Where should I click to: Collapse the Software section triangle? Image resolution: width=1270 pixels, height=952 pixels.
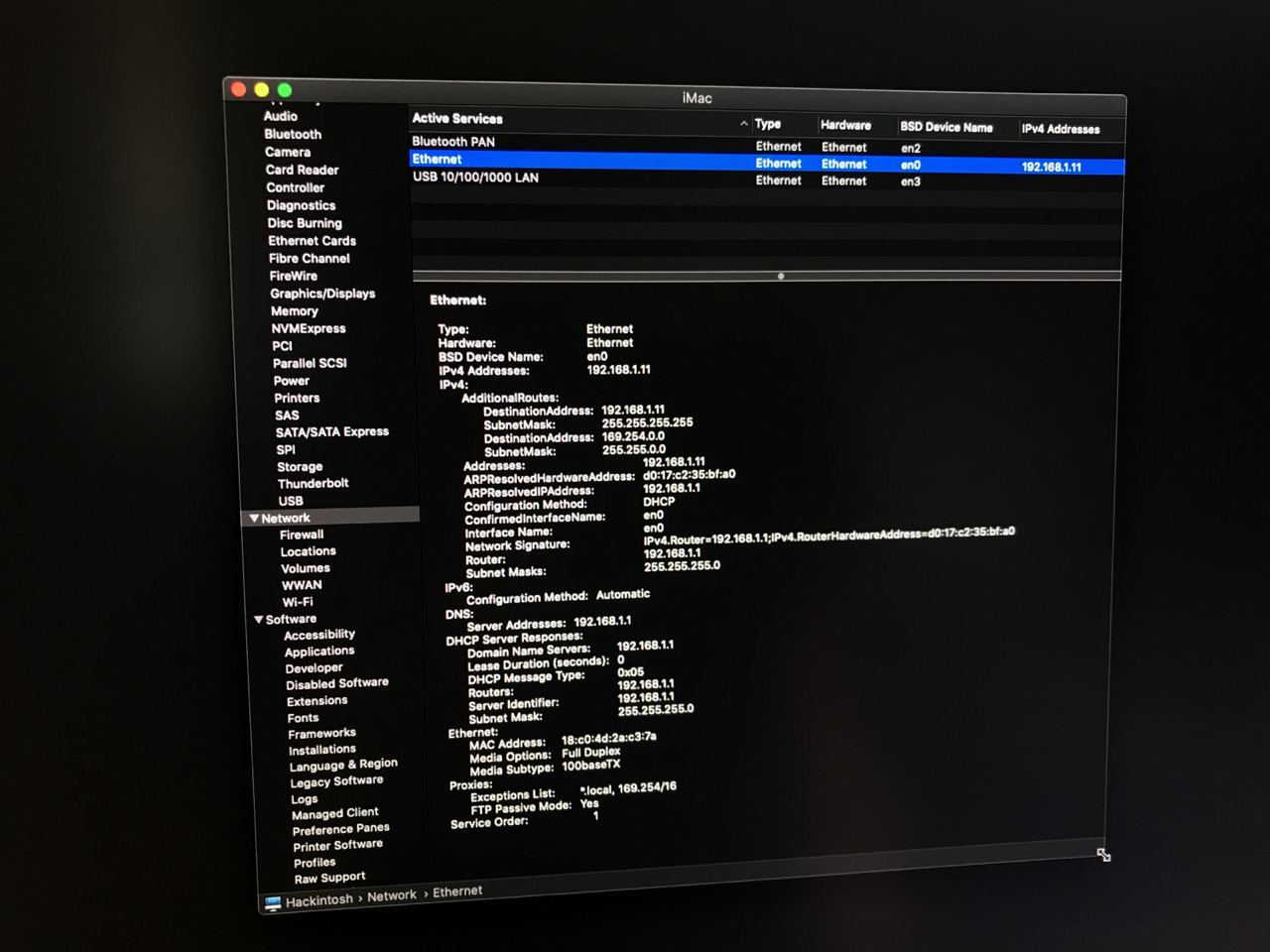[258, 619]
